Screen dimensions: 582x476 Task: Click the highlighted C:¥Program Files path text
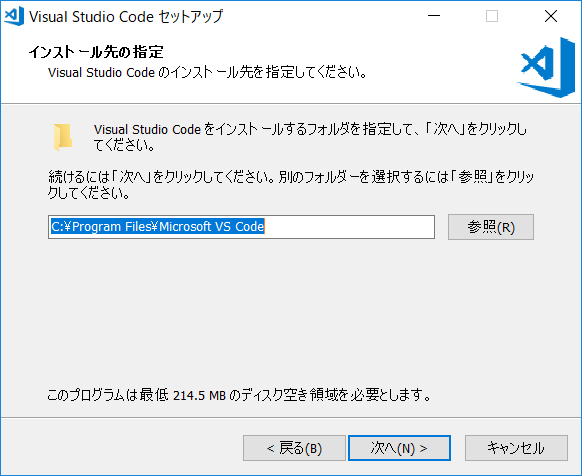157,226
